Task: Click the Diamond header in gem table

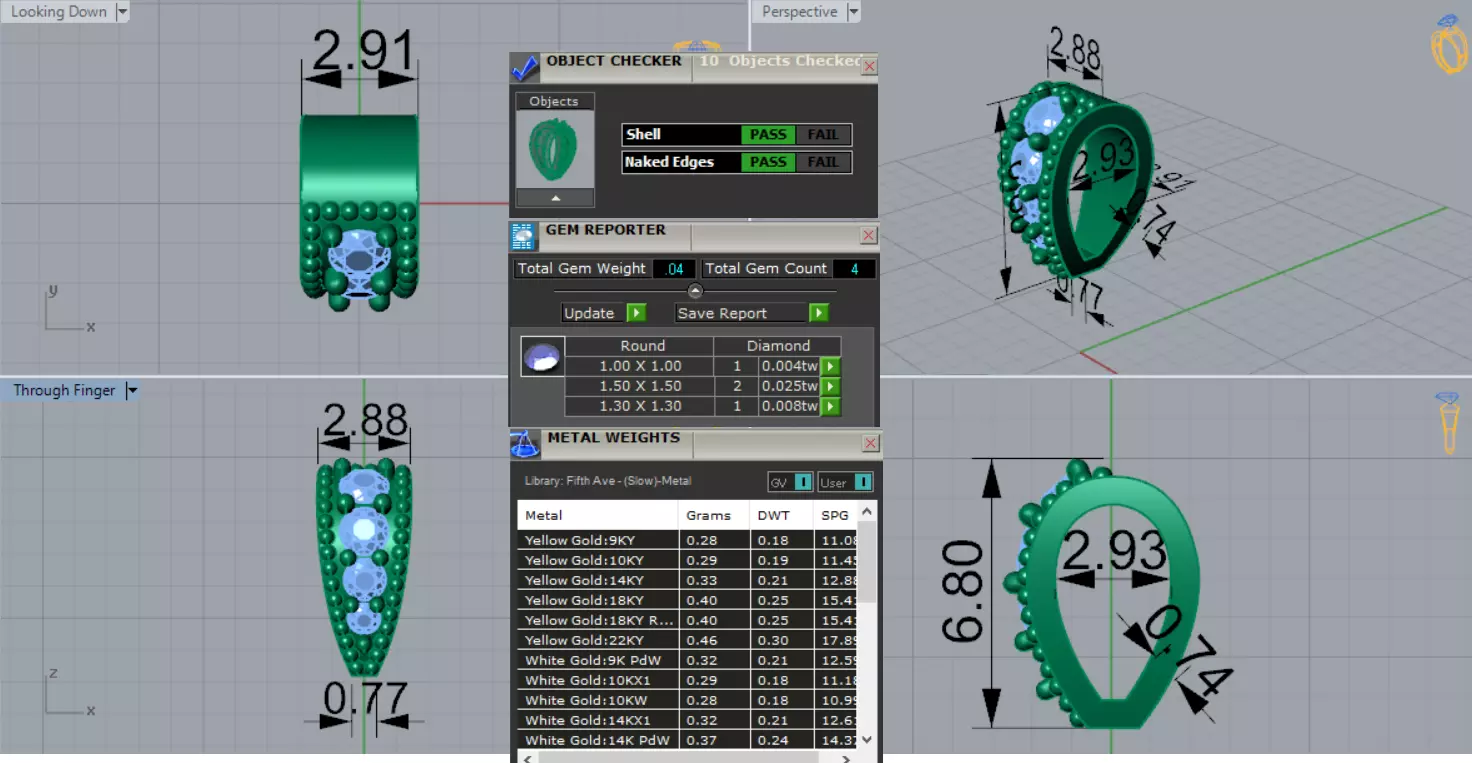Action: click(x=778, y=346)
